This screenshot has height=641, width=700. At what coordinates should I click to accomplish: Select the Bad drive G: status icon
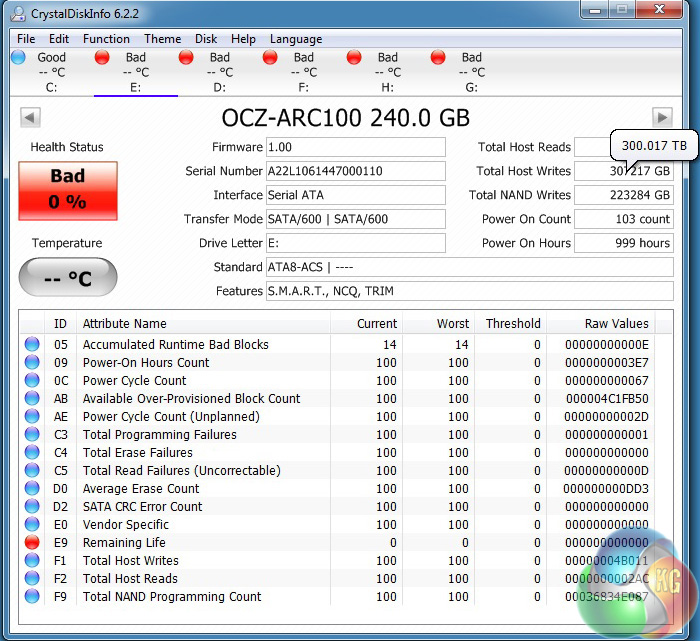point(438,58)
